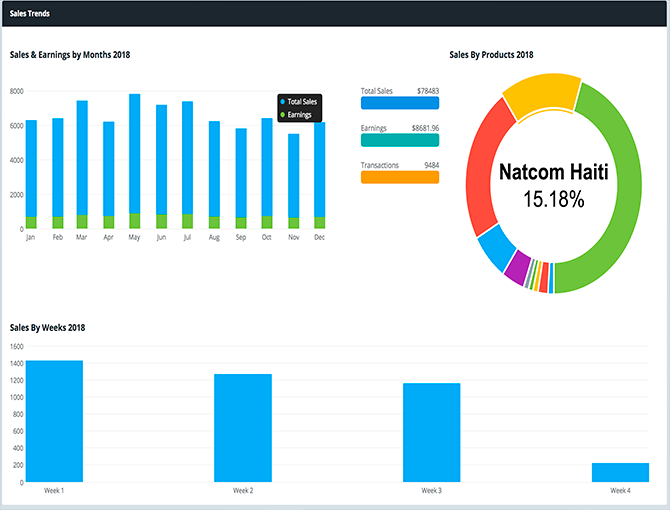Click the short Week 4 bar
Image resolution: width=670 pixels, height=510 pixels.
click(x=620, y=471)
